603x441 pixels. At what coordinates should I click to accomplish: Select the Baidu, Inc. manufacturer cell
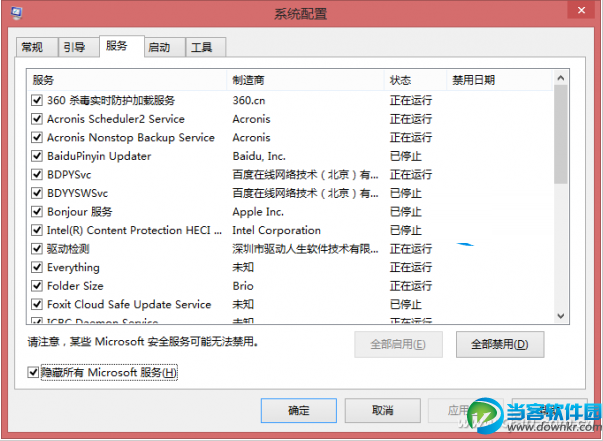(259, 156)
